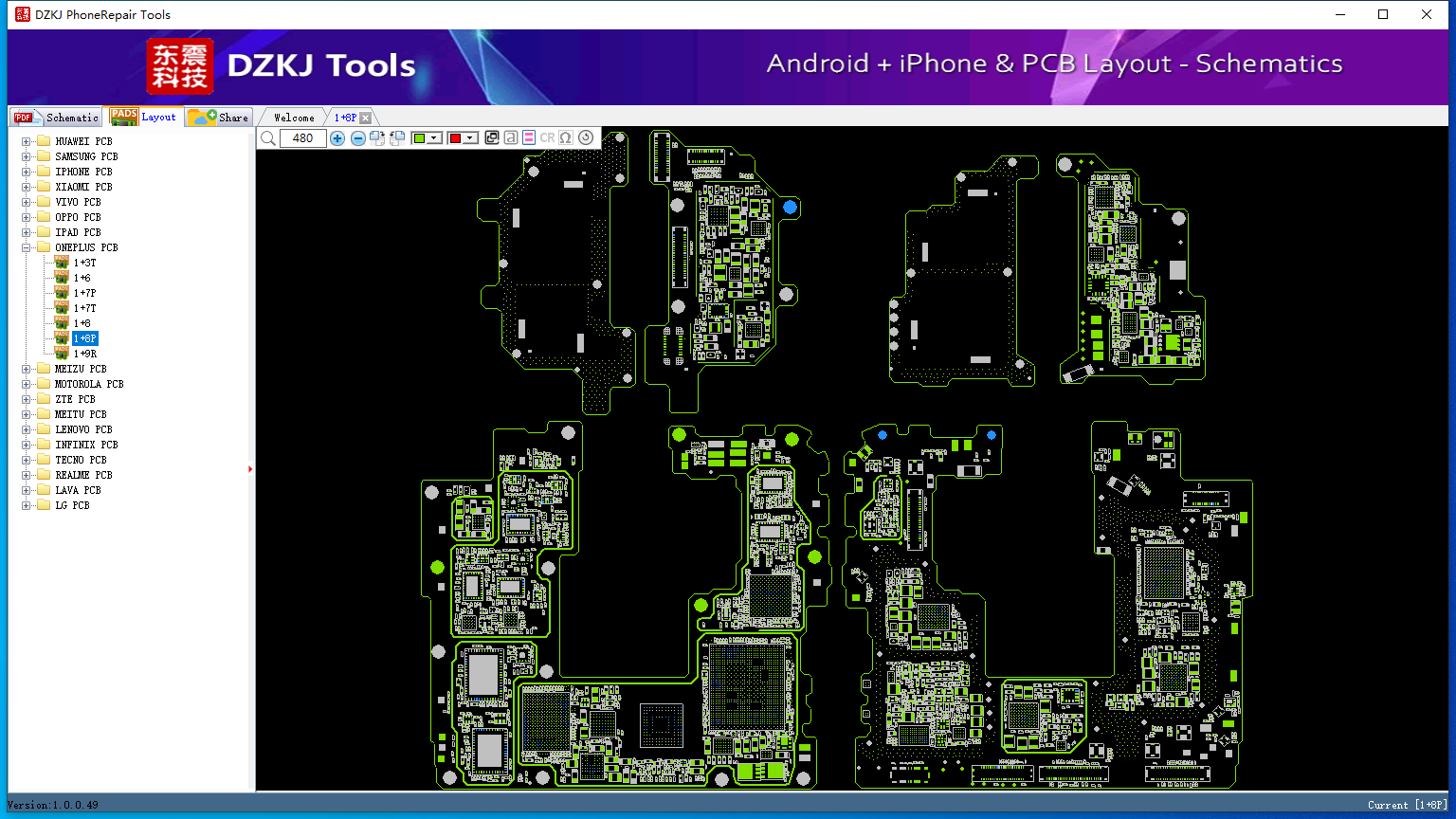Click the red color swatch

pos(455,138)
